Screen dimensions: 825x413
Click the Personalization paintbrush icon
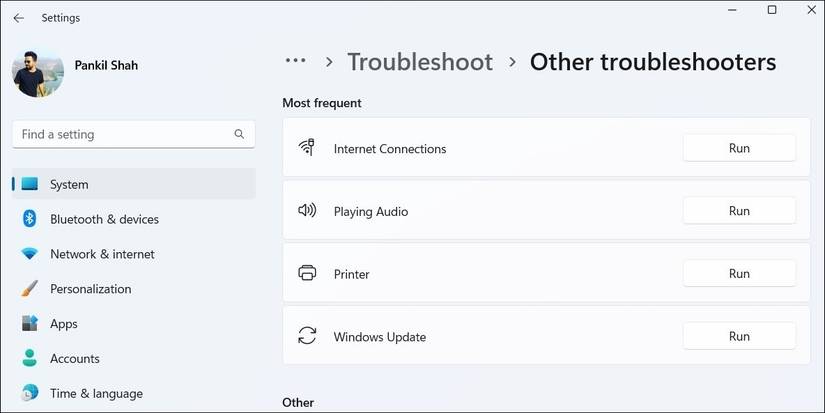30,289
